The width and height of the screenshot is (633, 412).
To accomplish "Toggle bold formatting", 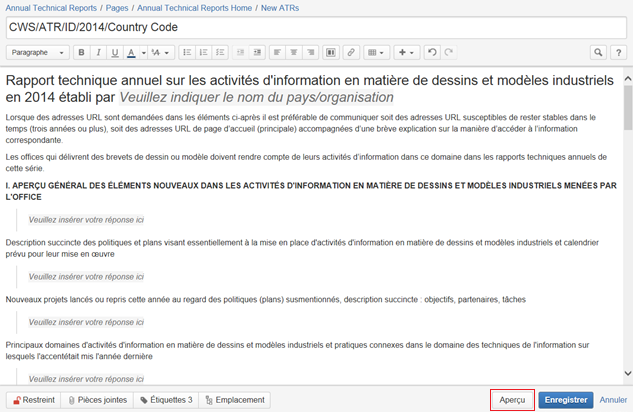I will [x=82, y=52].
